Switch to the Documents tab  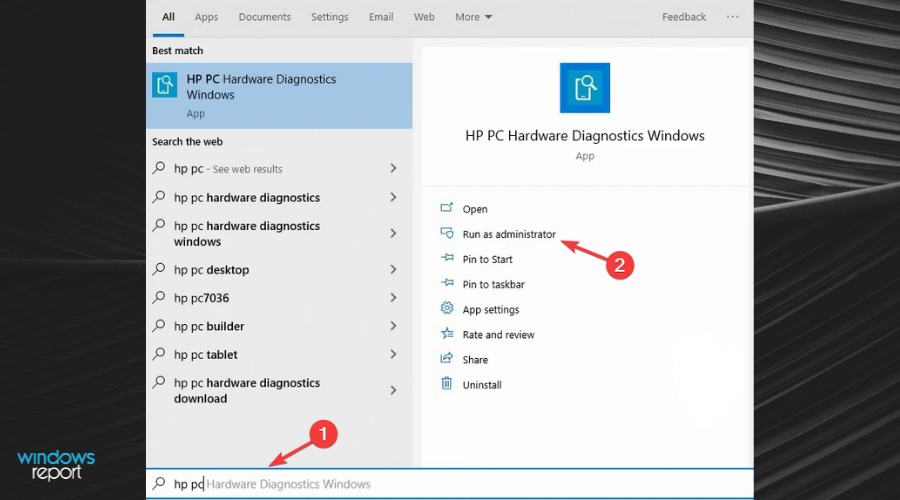265,17
